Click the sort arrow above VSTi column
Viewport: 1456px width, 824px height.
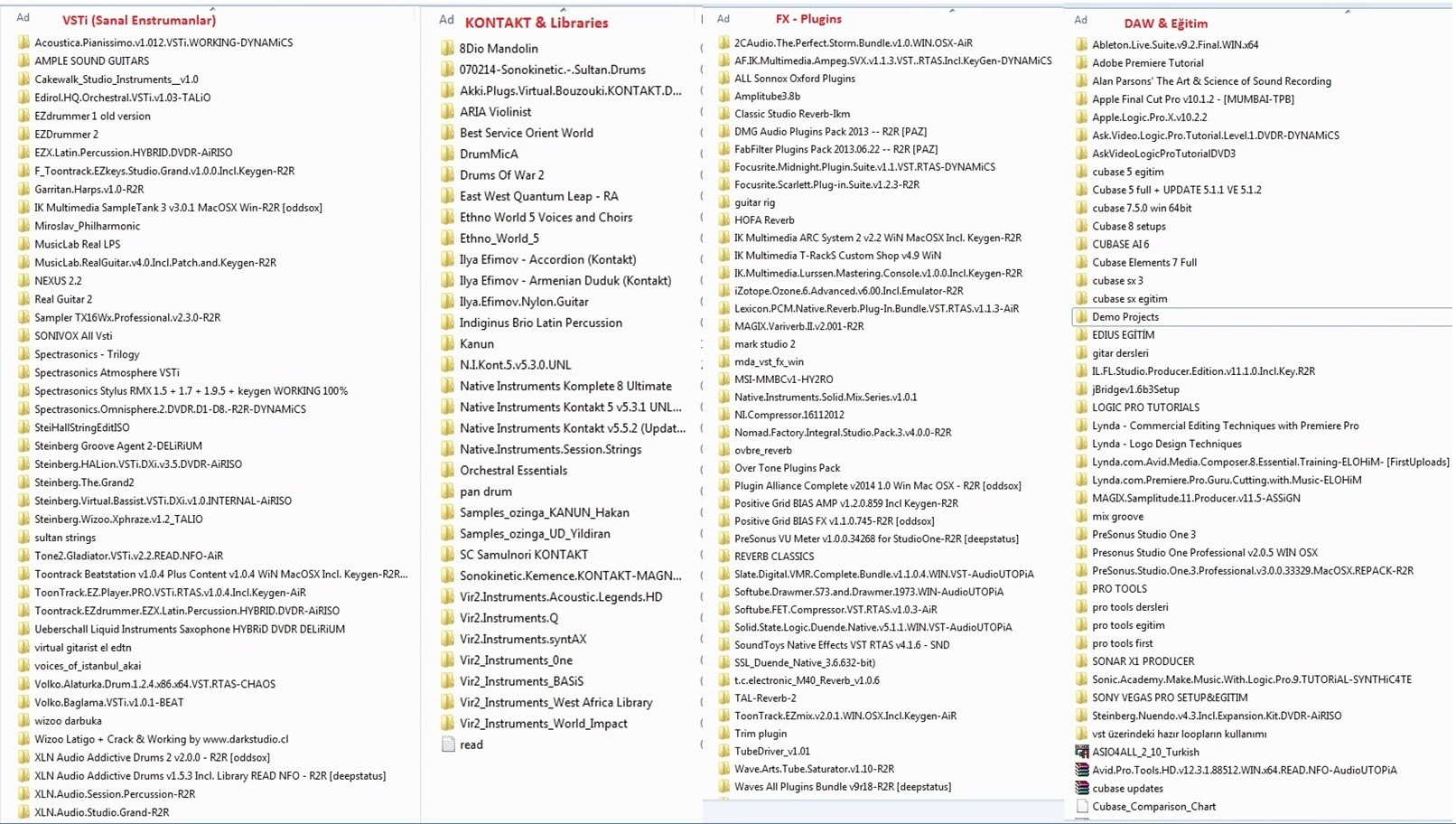coord(212,9)
